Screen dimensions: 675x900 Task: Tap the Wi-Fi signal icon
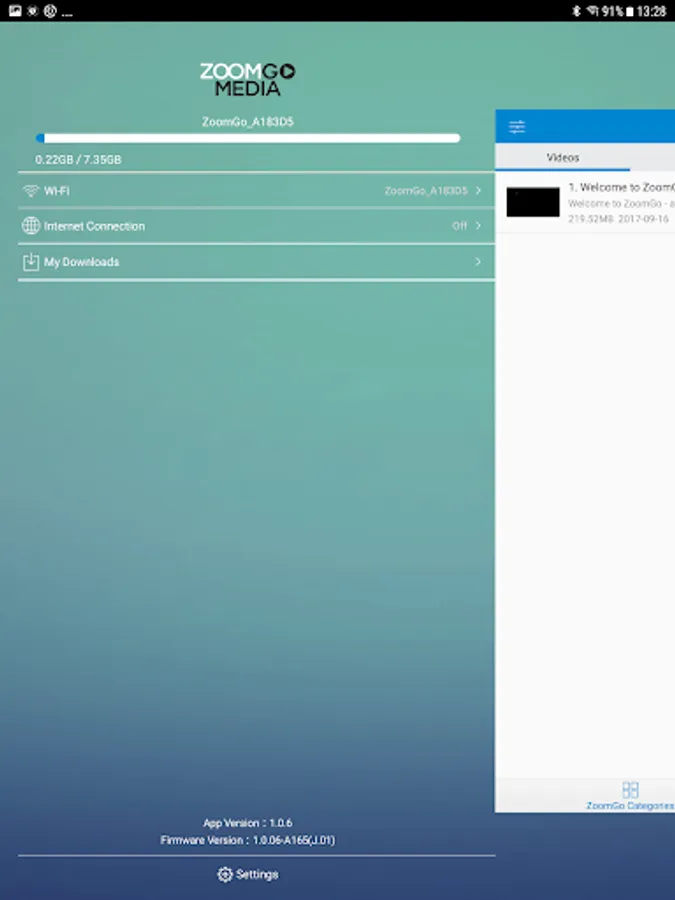click(x=30, y=191)
